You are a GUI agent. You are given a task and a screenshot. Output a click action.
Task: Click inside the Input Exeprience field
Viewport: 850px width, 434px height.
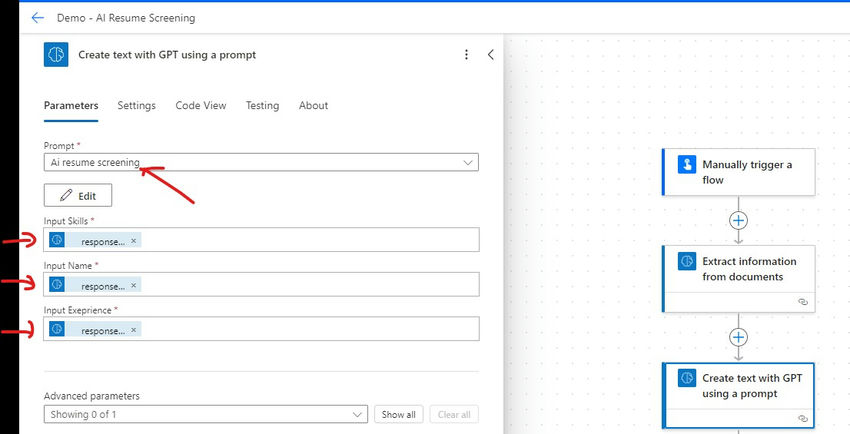261,329
